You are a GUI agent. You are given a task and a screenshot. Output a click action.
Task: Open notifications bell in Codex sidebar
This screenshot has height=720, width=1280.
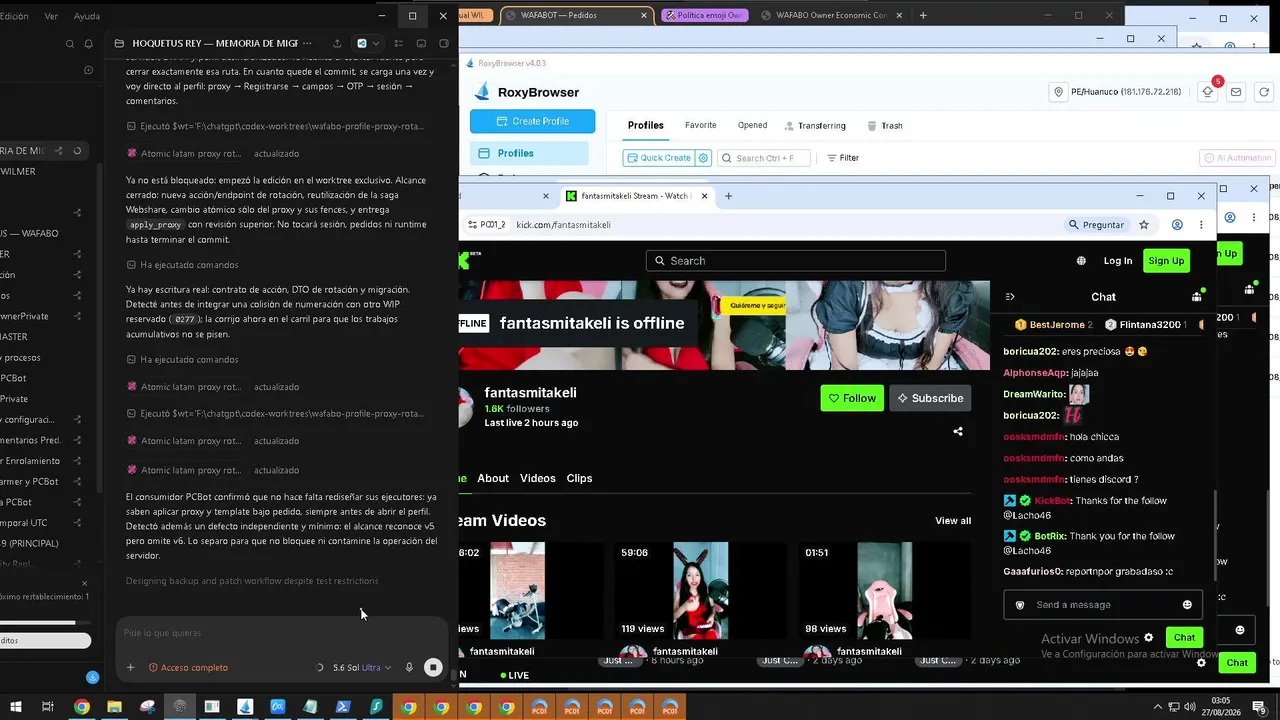pos(88,44)
